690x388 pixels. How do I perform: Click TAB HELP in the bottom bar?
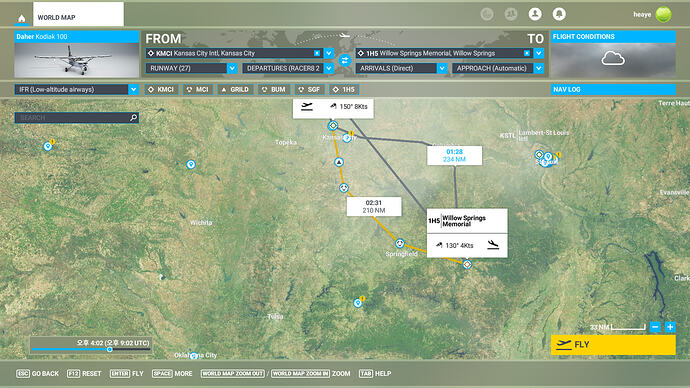pos(375,373)
